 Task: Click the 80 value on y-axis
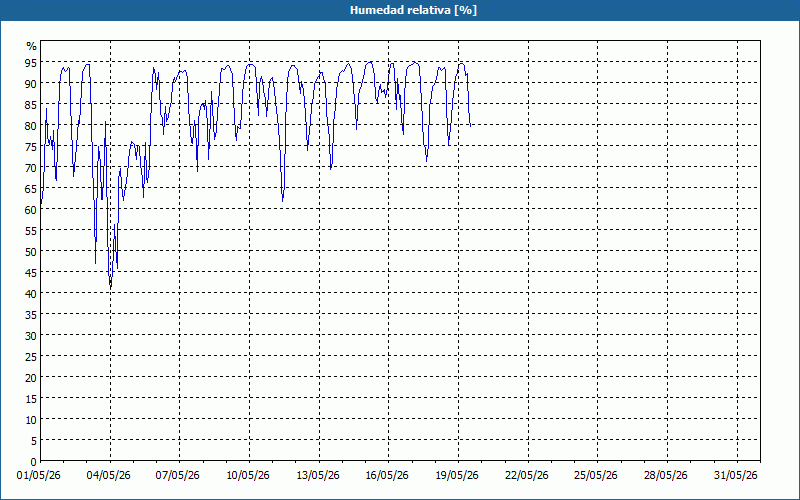coord(31,126)
